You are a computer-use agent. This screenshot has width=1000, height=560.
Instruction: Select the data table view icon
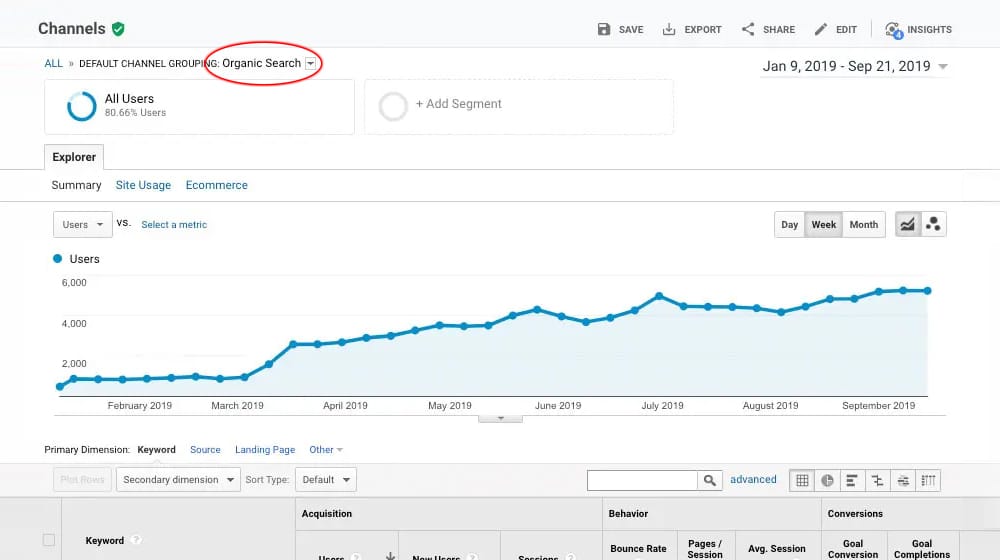(802, 480)
